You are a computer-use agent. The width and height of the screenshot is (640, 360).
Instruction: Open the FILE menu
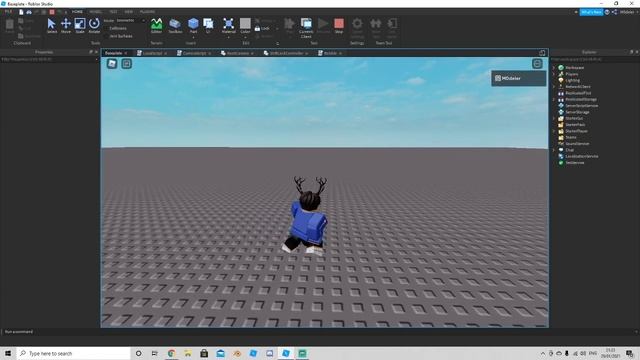tap(8, 12)
